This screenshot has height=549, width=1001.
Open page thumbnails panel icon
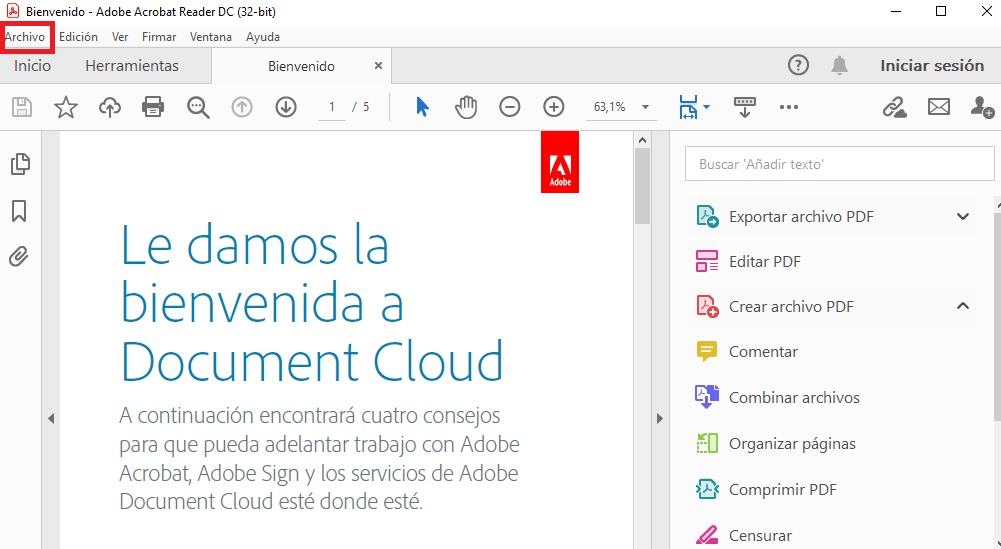pos(20,164)
